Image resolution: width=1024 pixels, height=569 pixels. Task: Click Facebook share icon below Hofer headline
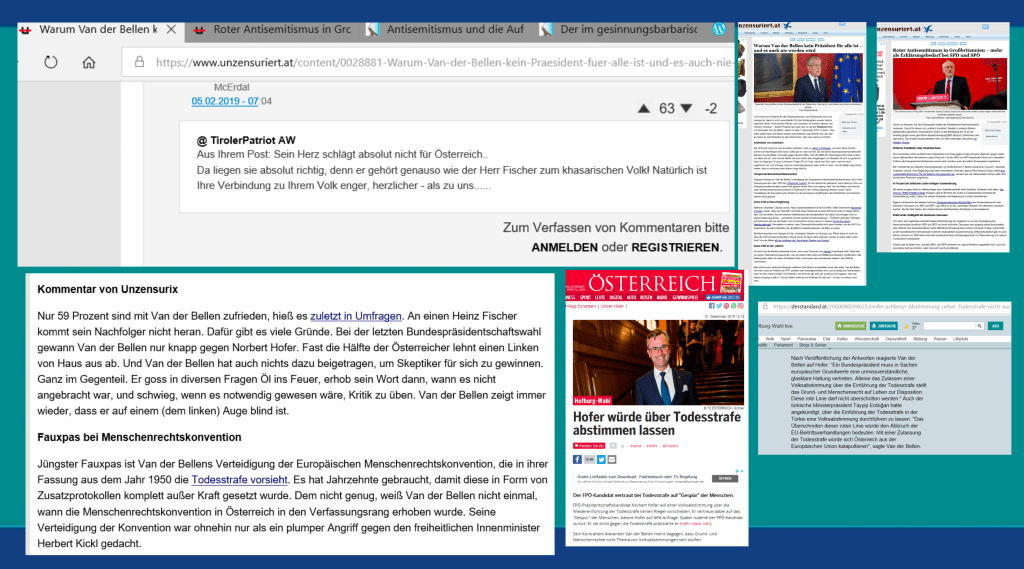click(x=576, y=459)
